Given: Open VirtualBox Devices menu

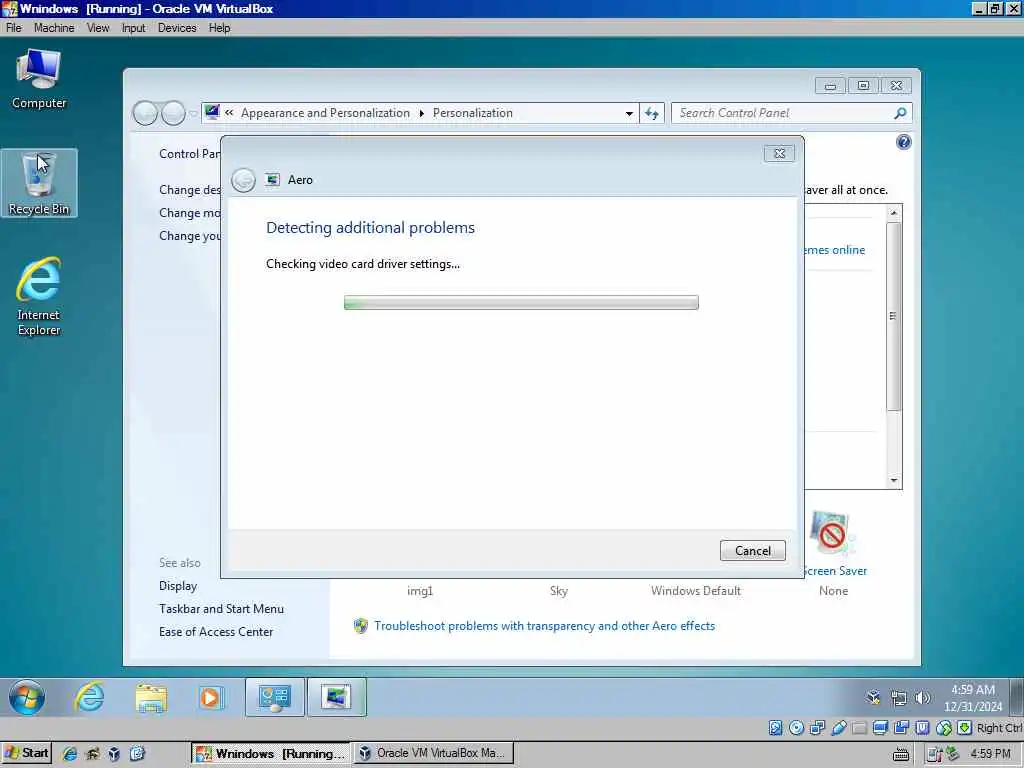Looking at the screenshot, I should 177,28.
